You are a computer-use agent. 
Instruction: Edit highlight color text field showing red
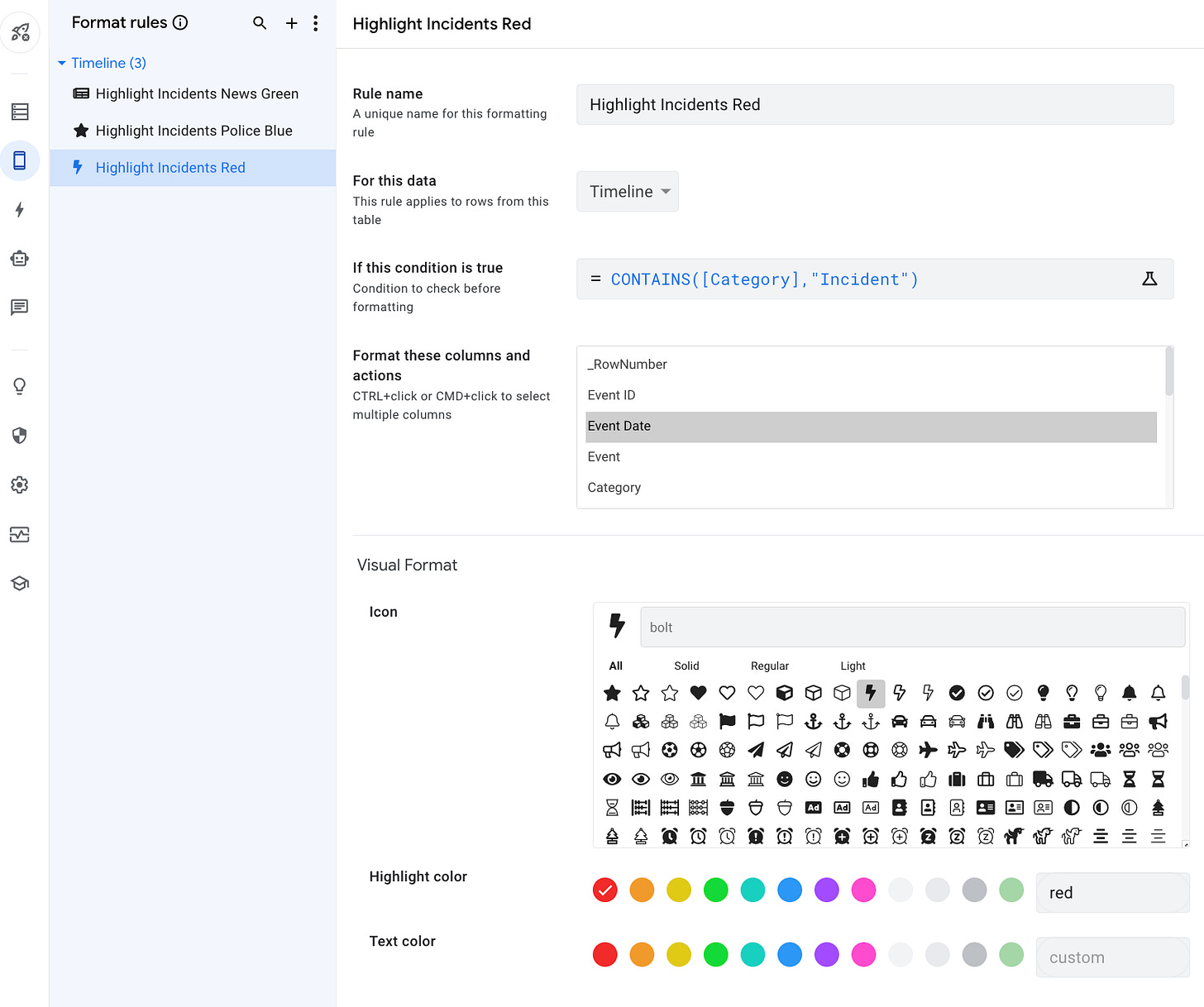(x=1112, y=893)
